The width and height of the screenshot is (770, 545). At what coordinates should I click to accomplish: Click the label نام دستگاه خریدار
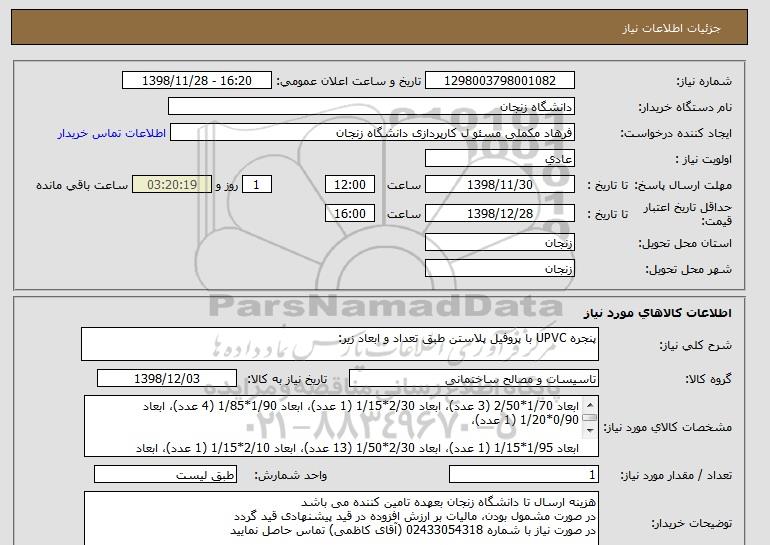tap(685, 107)
